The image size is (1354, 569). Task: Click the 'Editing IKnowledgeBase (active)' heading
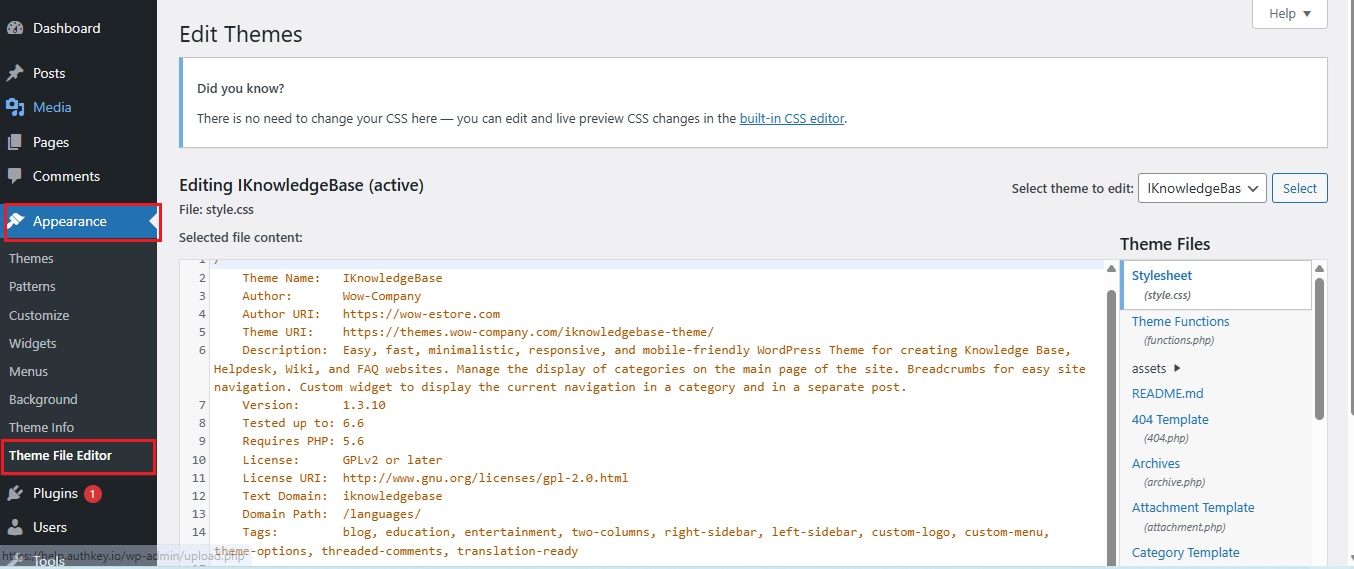(x=301, y=185)
